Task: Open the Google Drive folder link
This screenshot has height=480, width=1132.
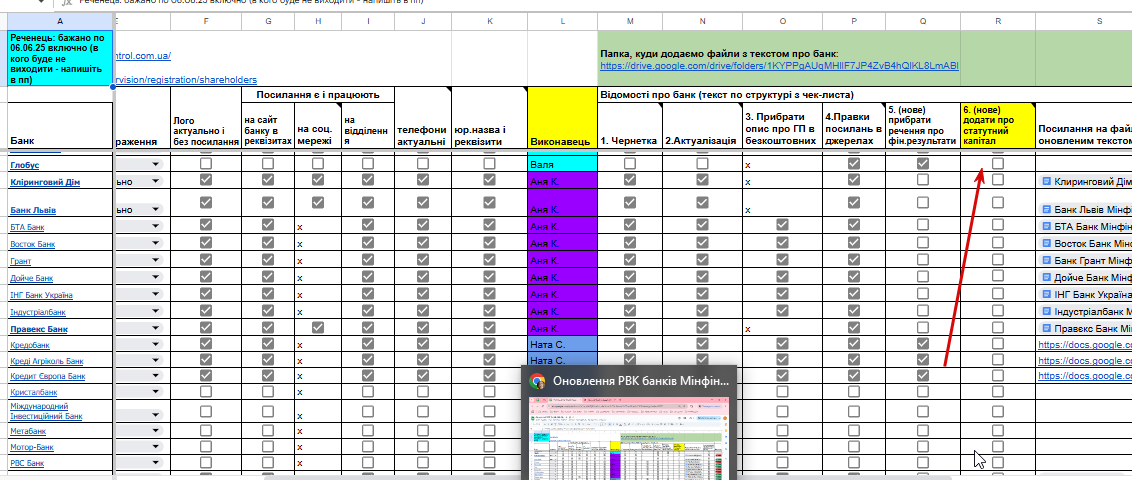Action: pyautogui.click(x=779, y=66)
